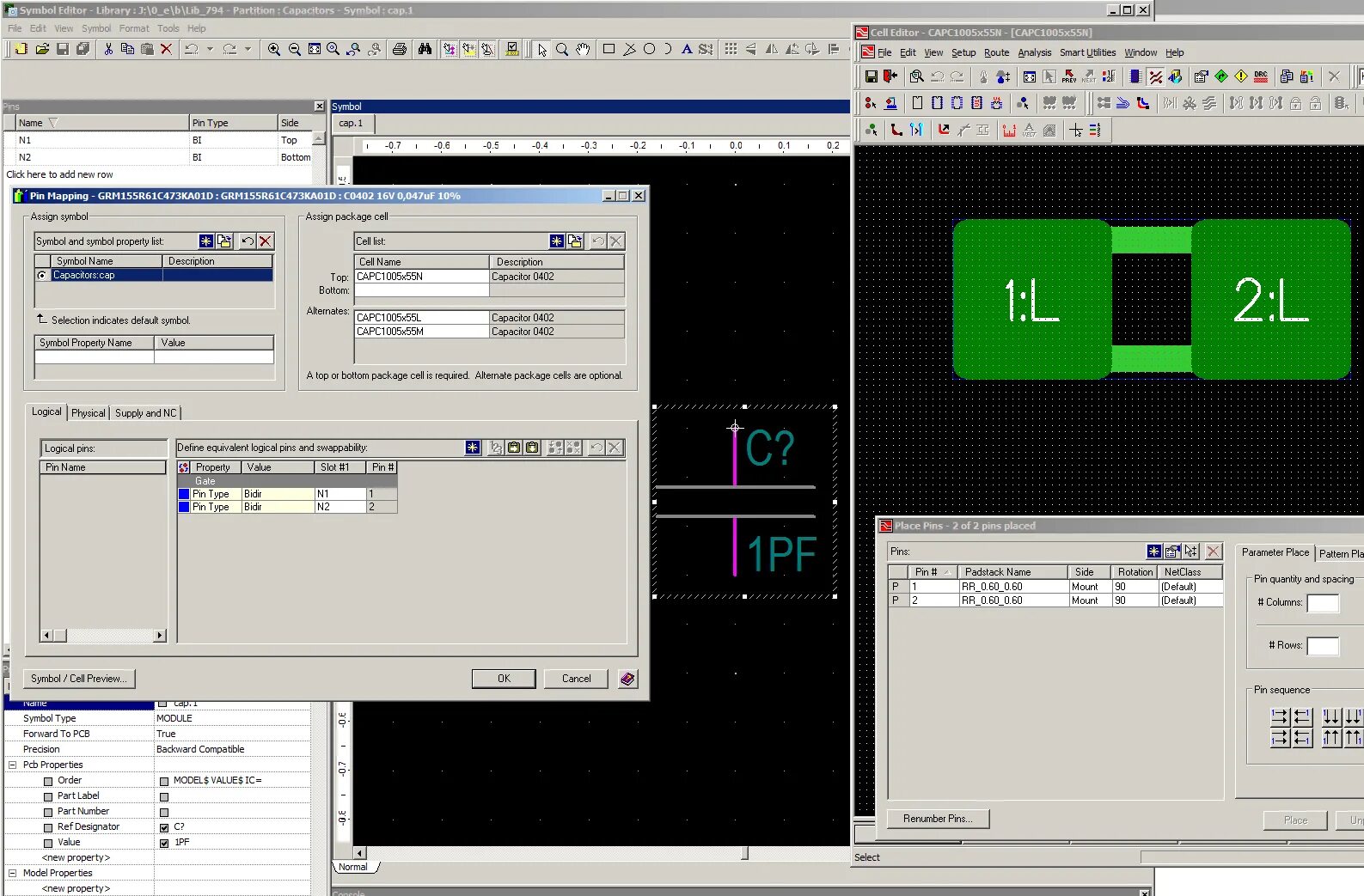Screen dimensions: 1364x896
Task: Select rectangle draw tool in Symbol Editor
Action: pyautogui.click(x=609, y=49)
